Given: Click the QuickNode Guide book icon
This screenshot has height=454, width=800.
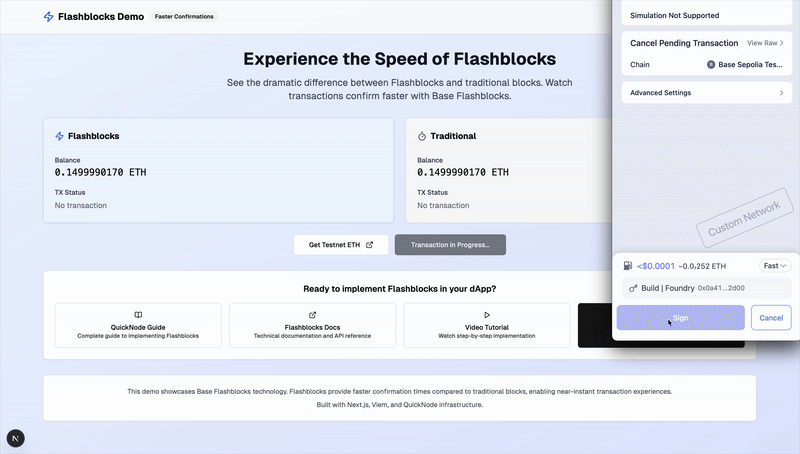Looking at the screenshot, I should 138,315.
